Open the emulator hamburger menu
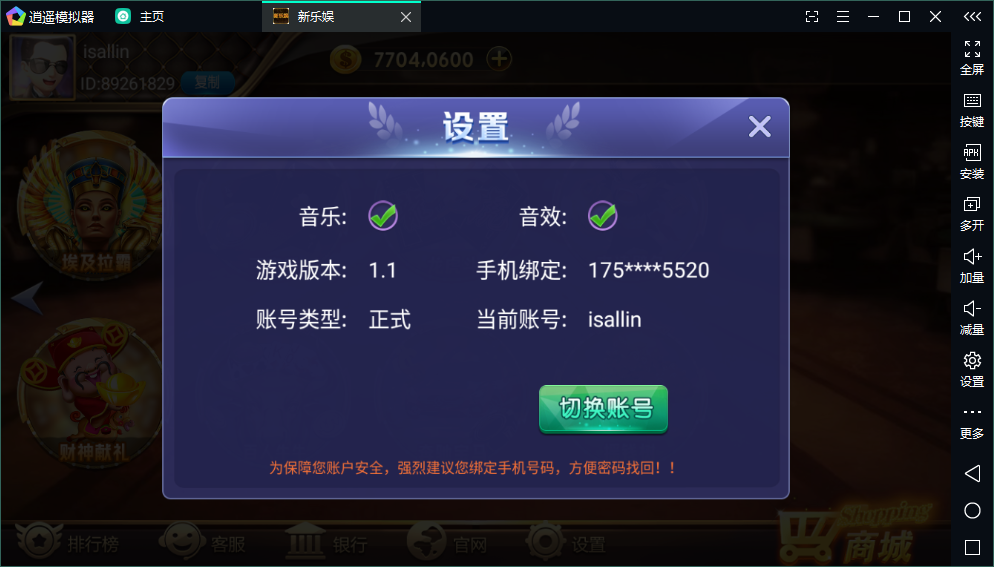Image resolution: width=994 pixels, height=567 pixels. point(842,16)
